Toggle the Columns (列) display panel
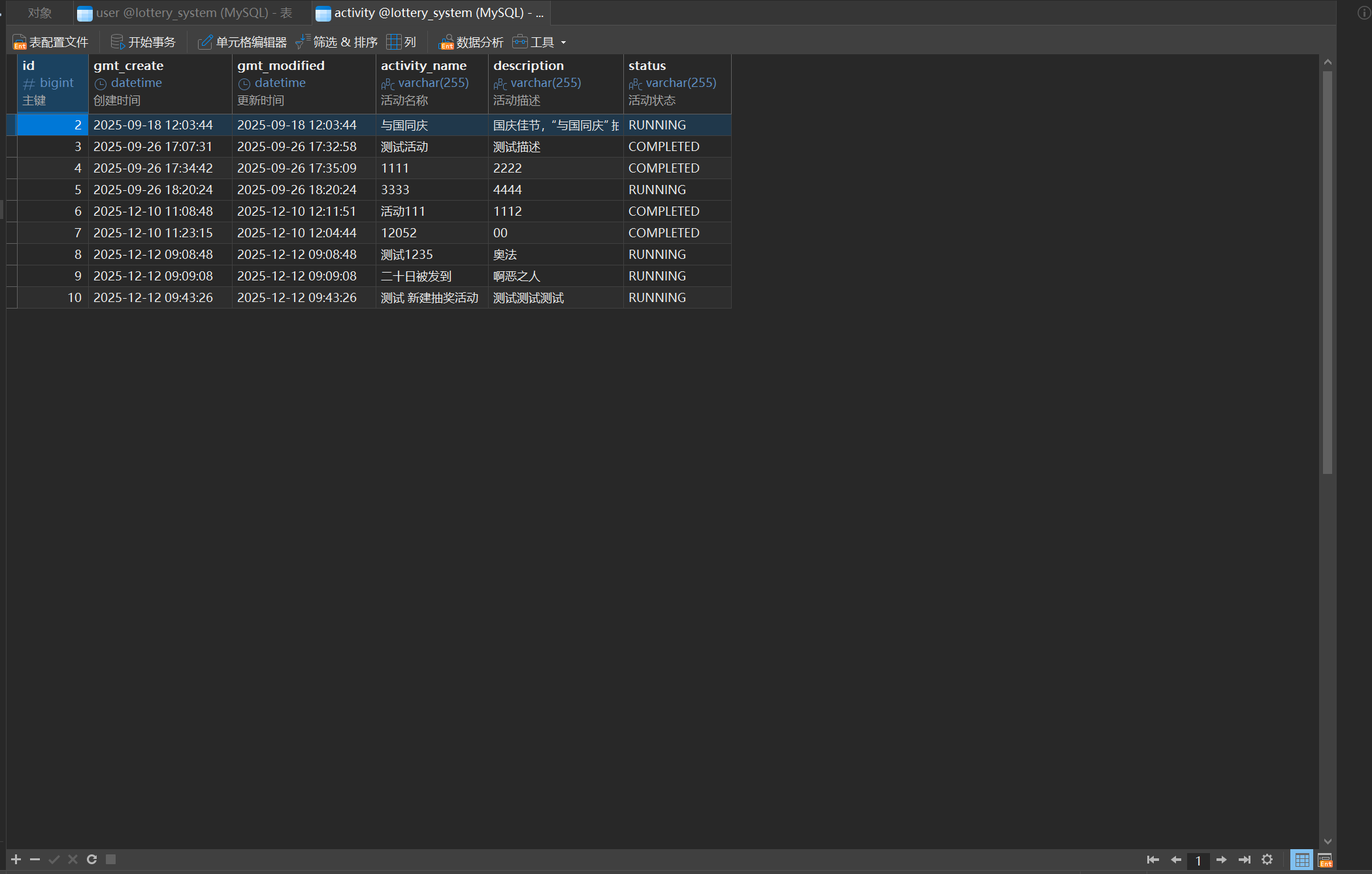 click(402, 42)
